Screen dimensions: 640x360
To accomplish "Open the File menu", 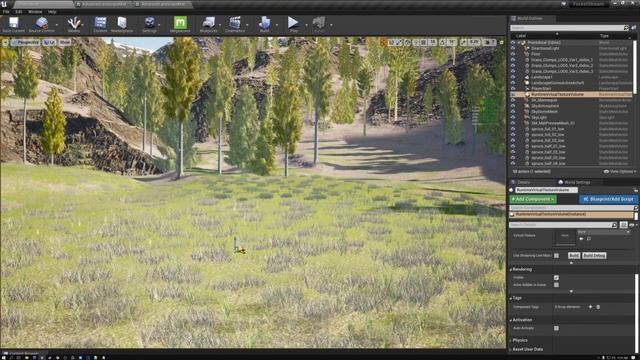I will tap(6, 12).
